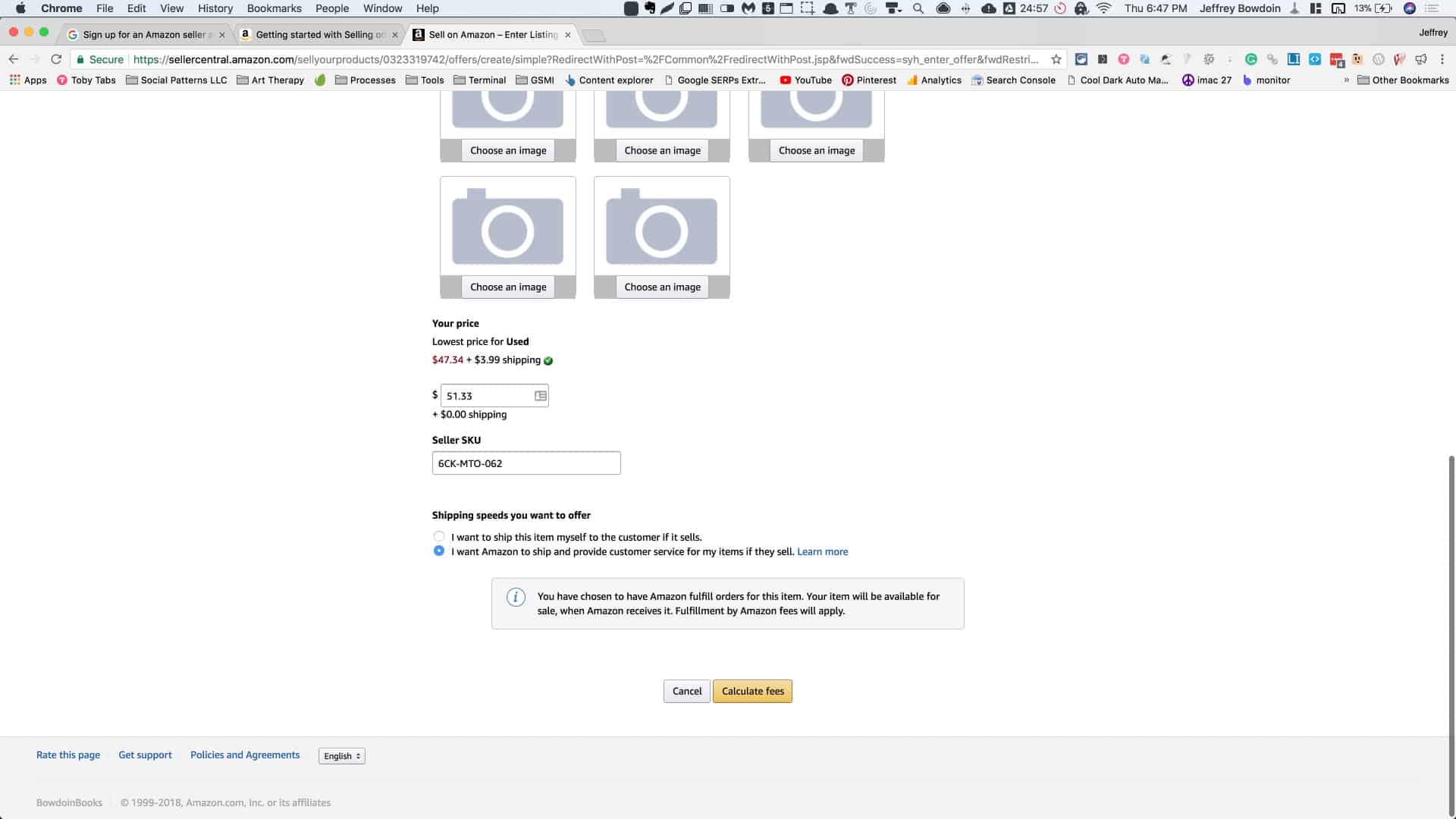The width and height of the screenshot is (1456, 819).
Task: Bookmark this page with the star icon
Action: pyautogui.click(x=1055, y=59)
